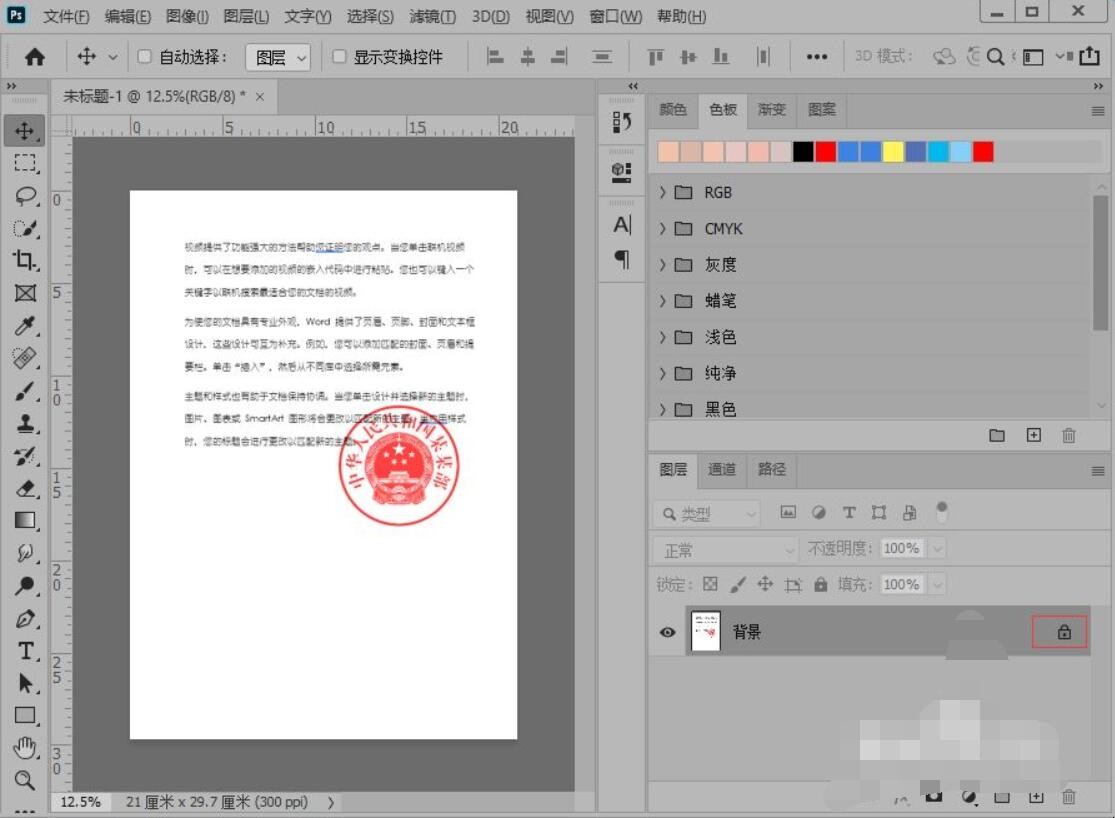Select the Eraser tool
Screen dimensions: 1115x818
click(x=26, y=488)
